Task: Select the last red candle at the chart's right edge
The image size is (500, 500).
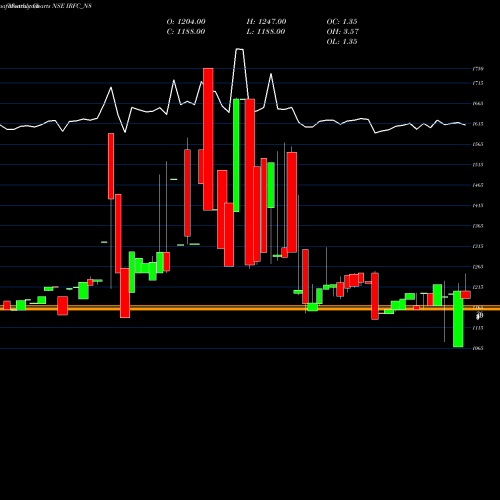Action: pos(466,295)
